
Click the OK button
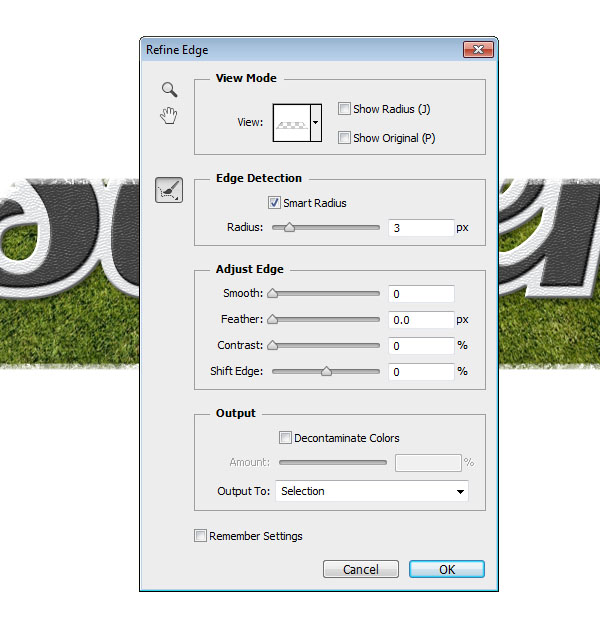point(447,569)
